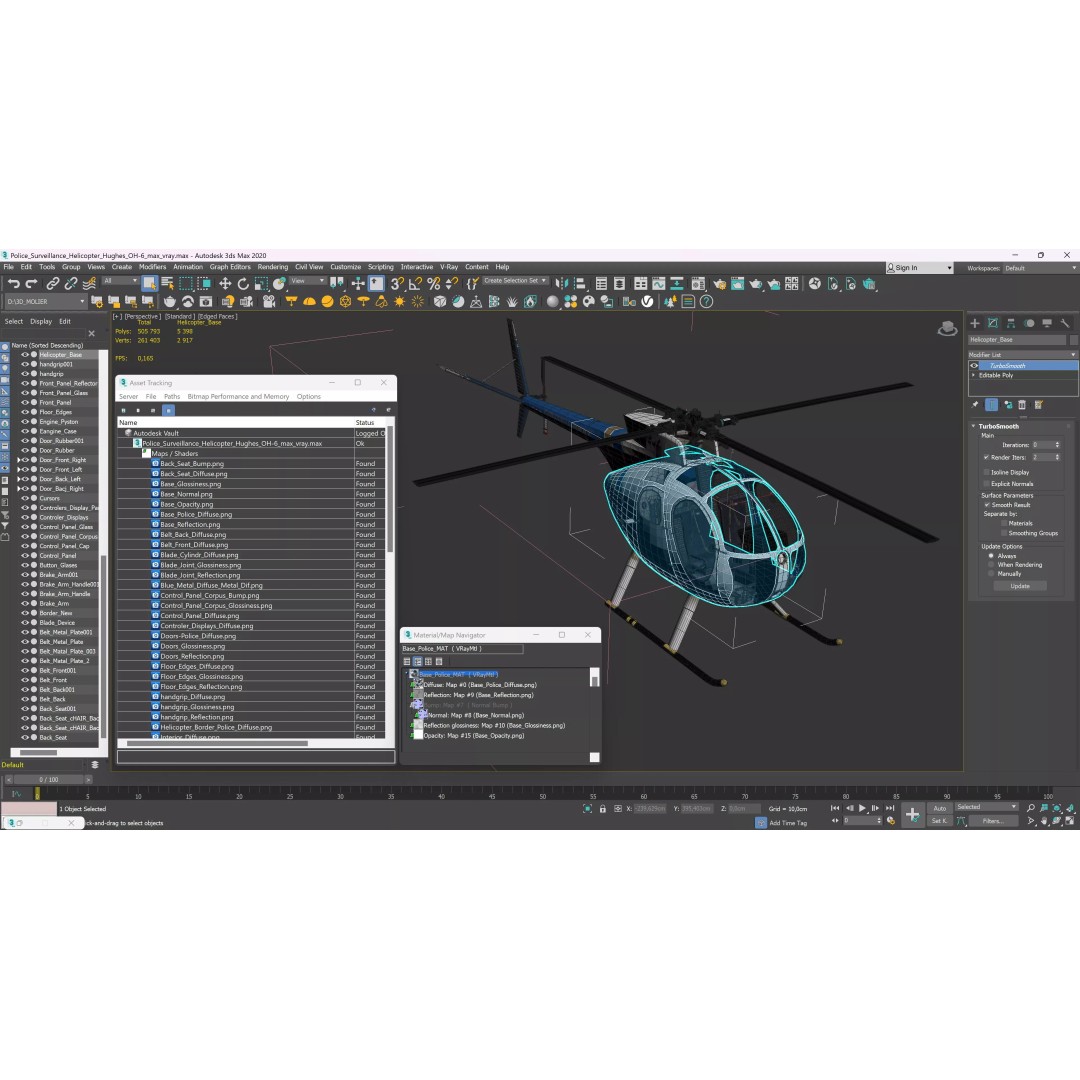Open the Modifiers menu
The height and width of the screenshot is (1080, 1080).
[x=152, y=267]
